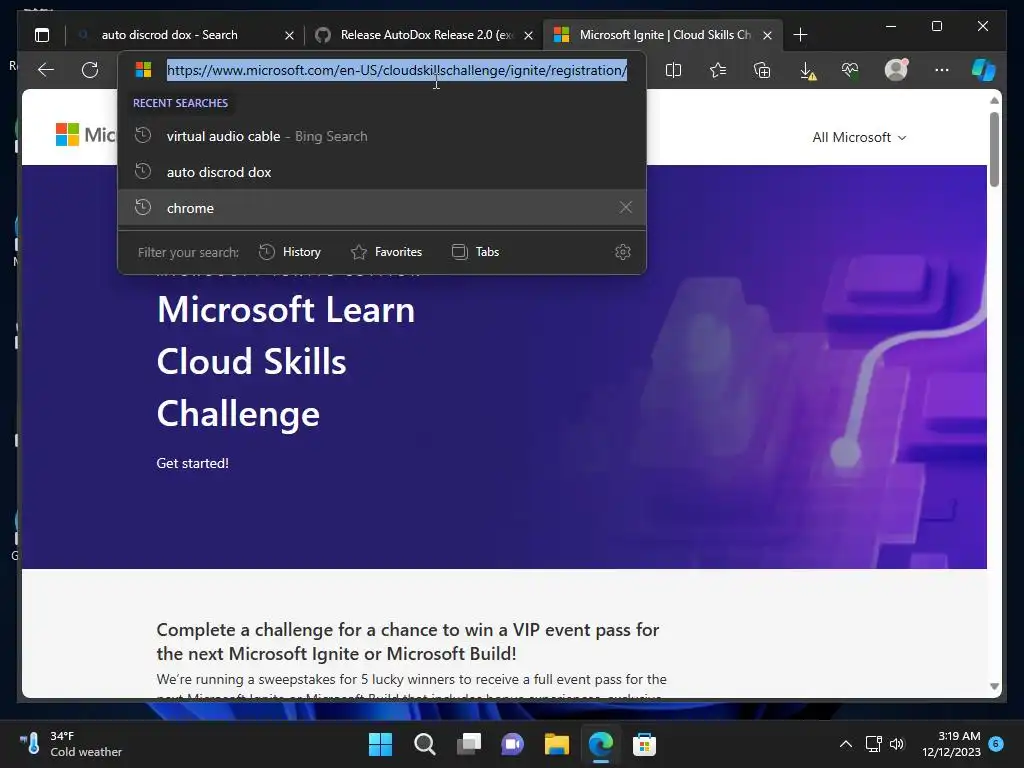Open the tab actions menu icon

point(42,35)
